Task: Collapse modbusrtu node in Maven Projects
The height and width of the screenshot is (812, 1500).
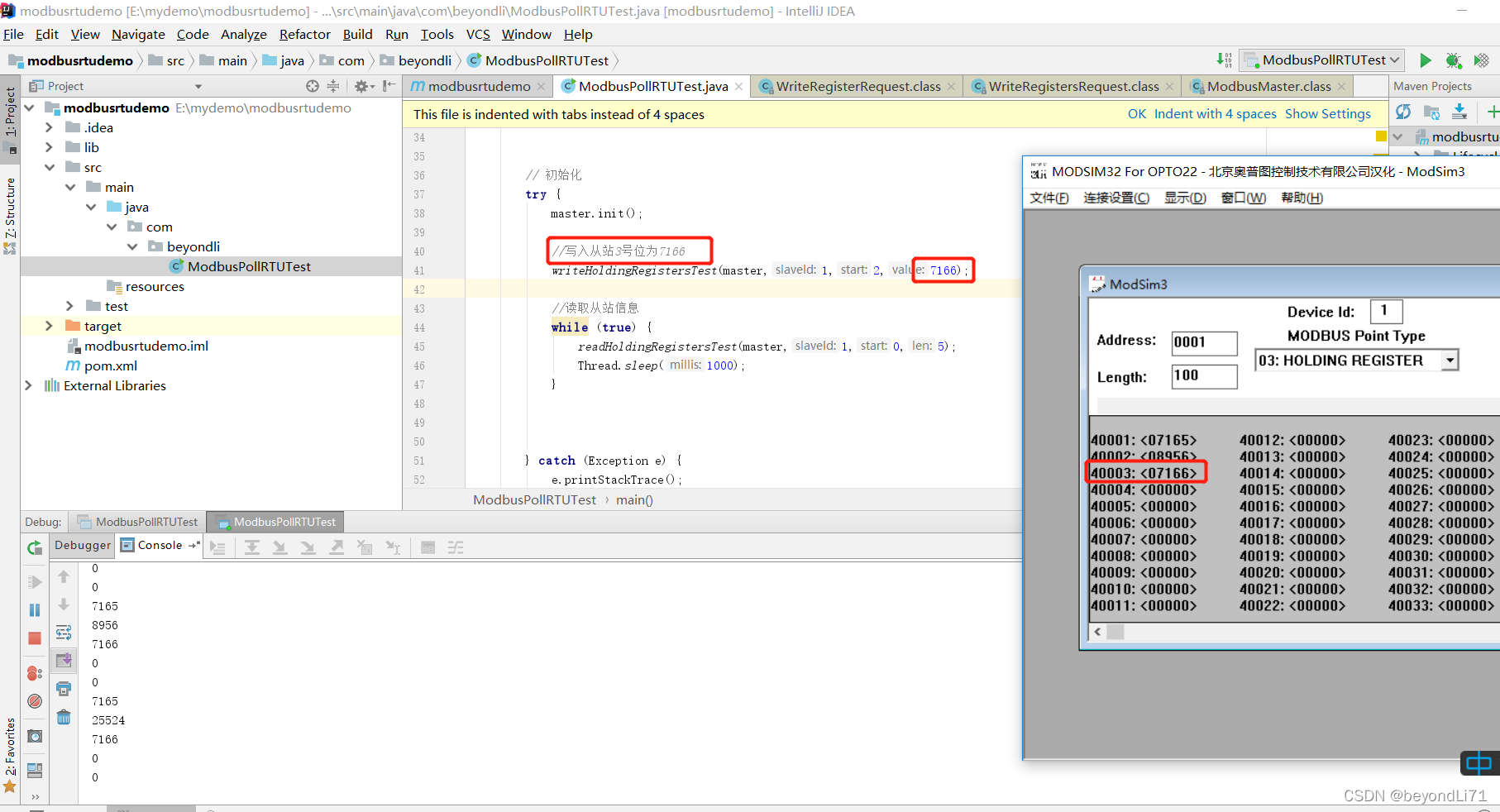Action: pos(1397,136)
